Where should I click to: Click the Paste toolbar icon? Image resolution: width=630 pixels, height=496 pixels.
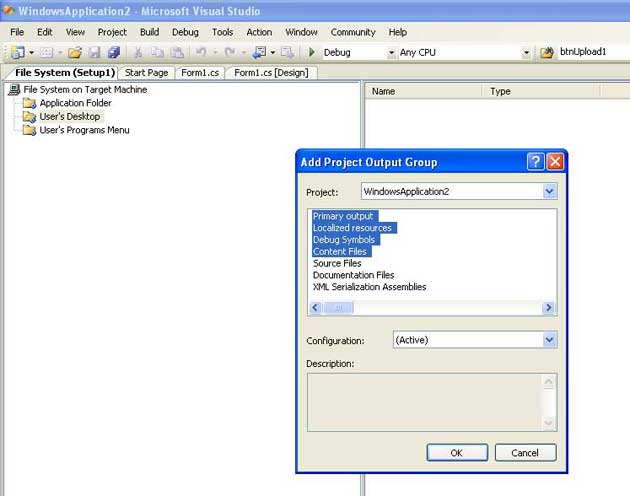[x=177, y=52]
